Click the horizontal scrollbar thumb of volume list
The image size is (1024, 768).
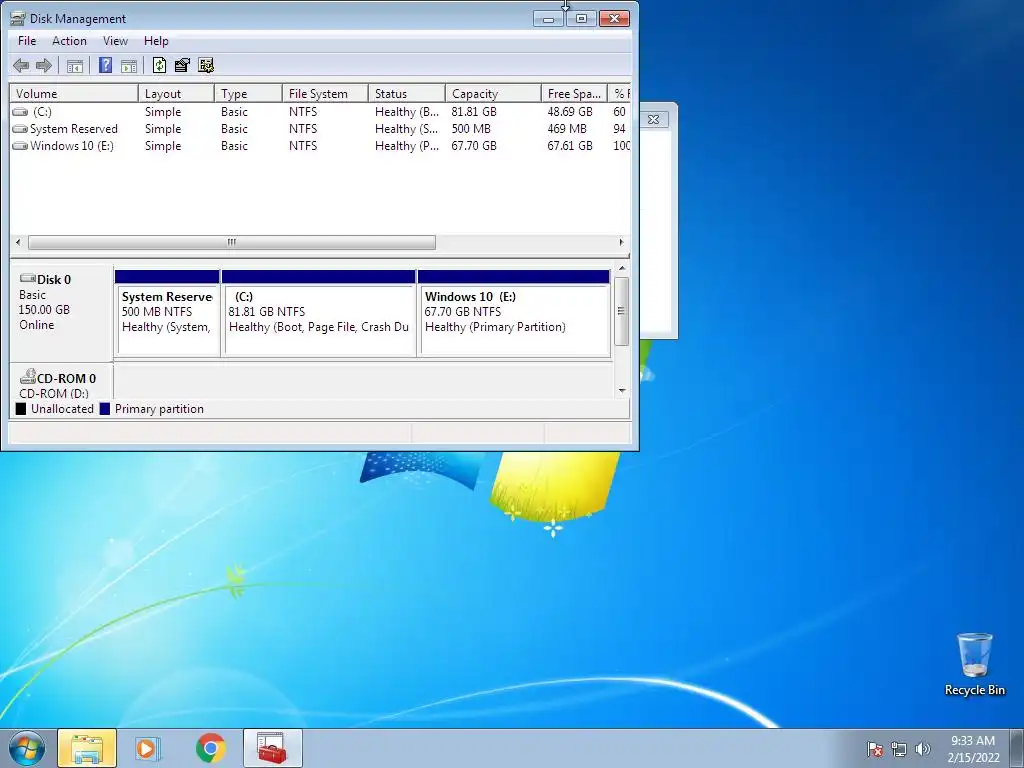tap(232, 242)
